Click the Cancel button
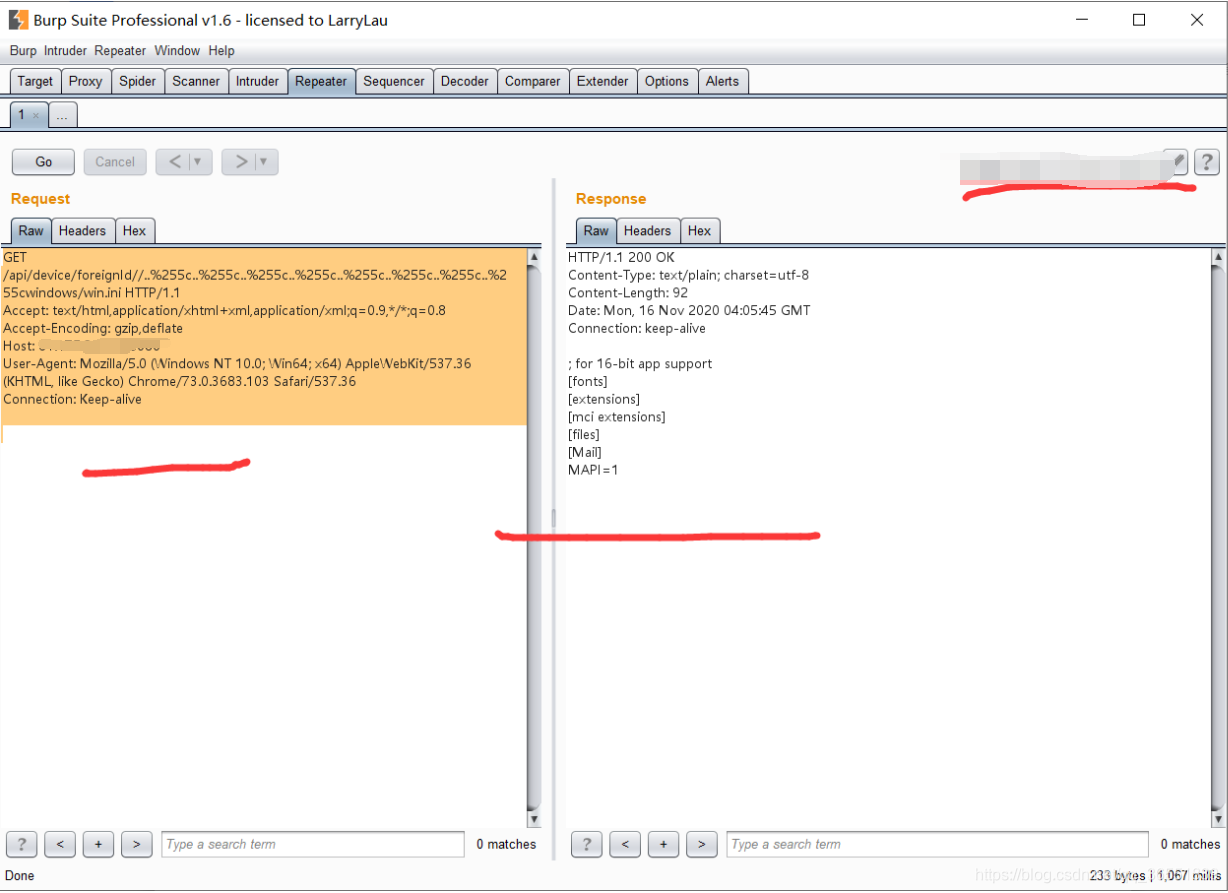The image size is (1228, 893). click(x=115, y=162)
